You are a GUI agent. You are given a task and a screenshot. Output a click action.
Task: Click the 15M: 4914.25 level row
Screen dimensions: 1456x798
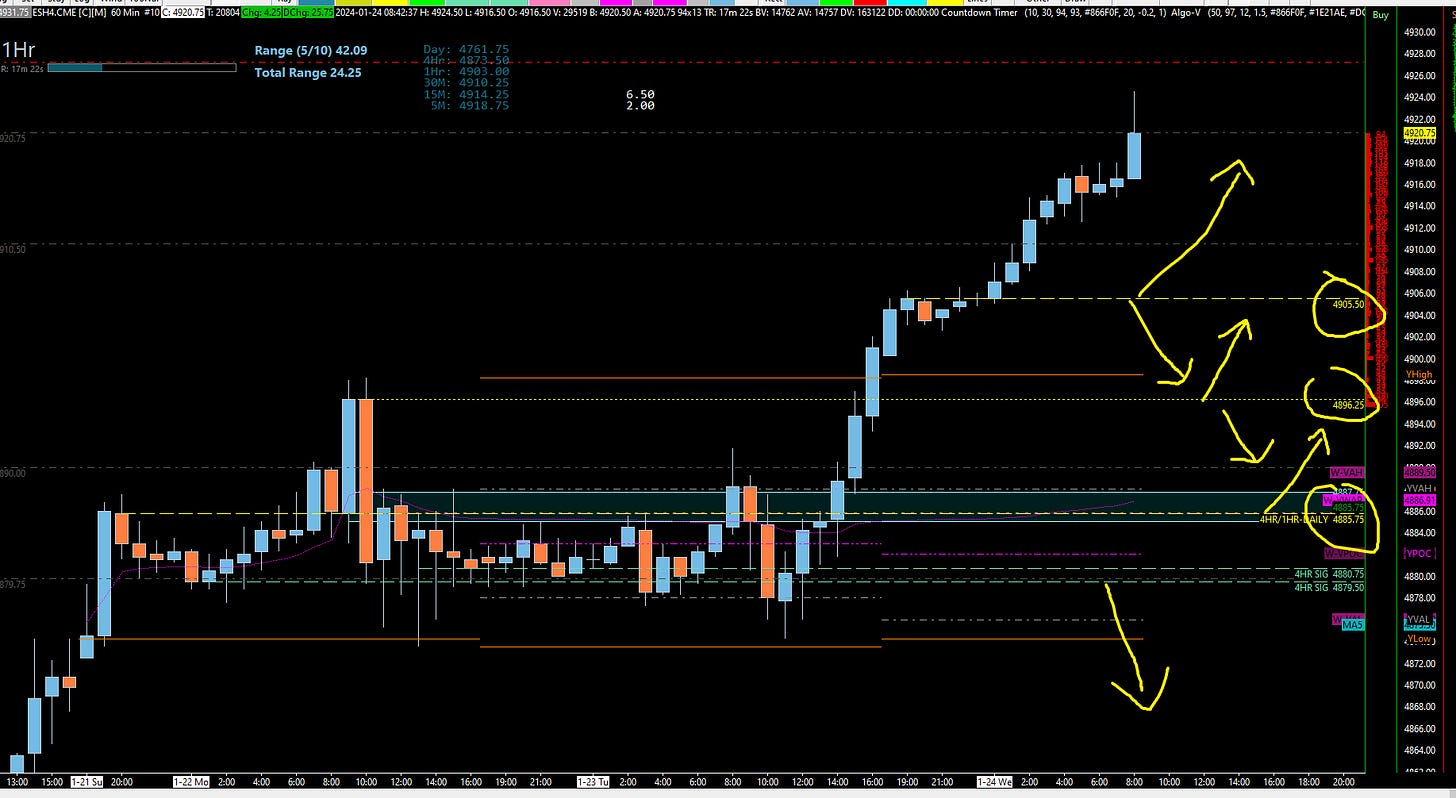tap(466, 93)
